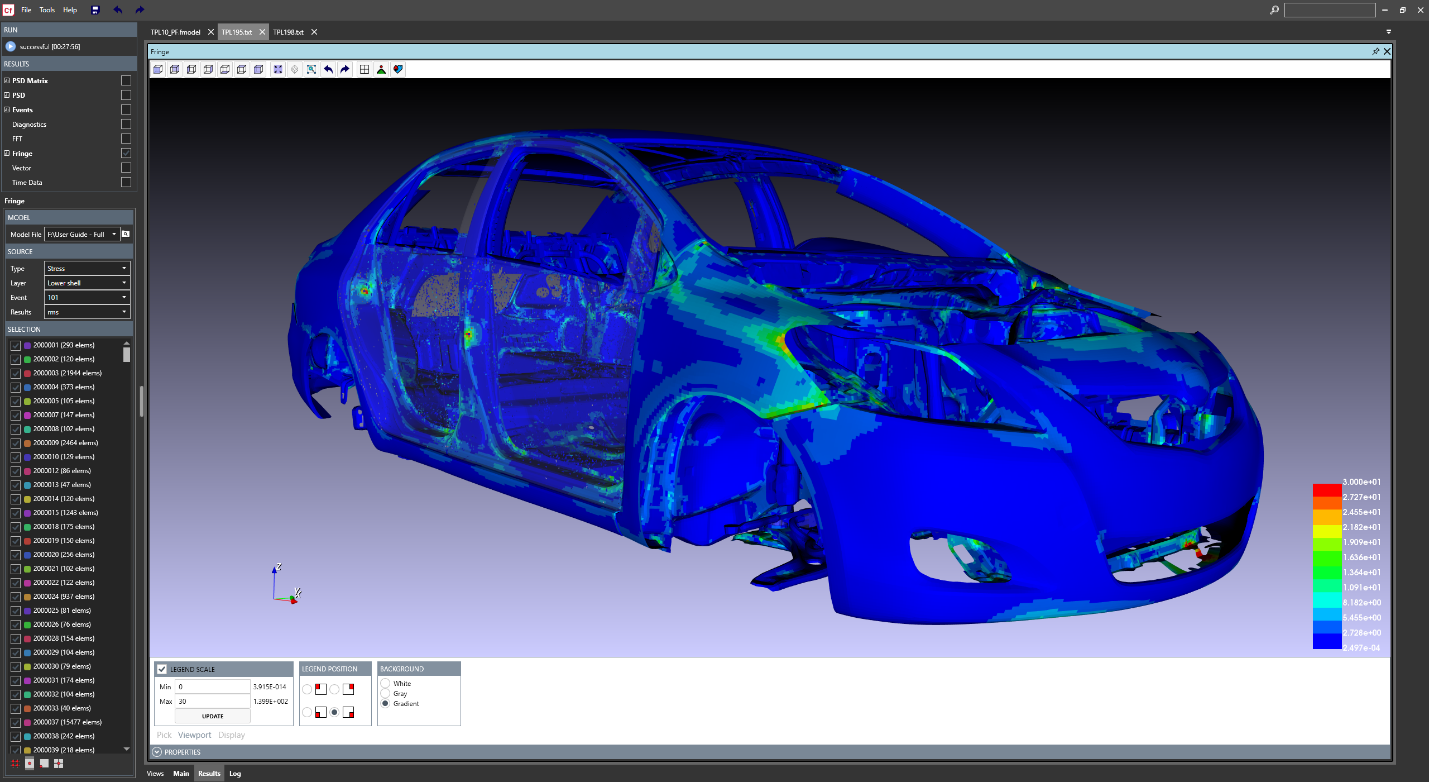This screenshot has height=782, width=1429.
Task: Toggle the mesh grid icon in viewport toolbar
Action: click(364, 69)
